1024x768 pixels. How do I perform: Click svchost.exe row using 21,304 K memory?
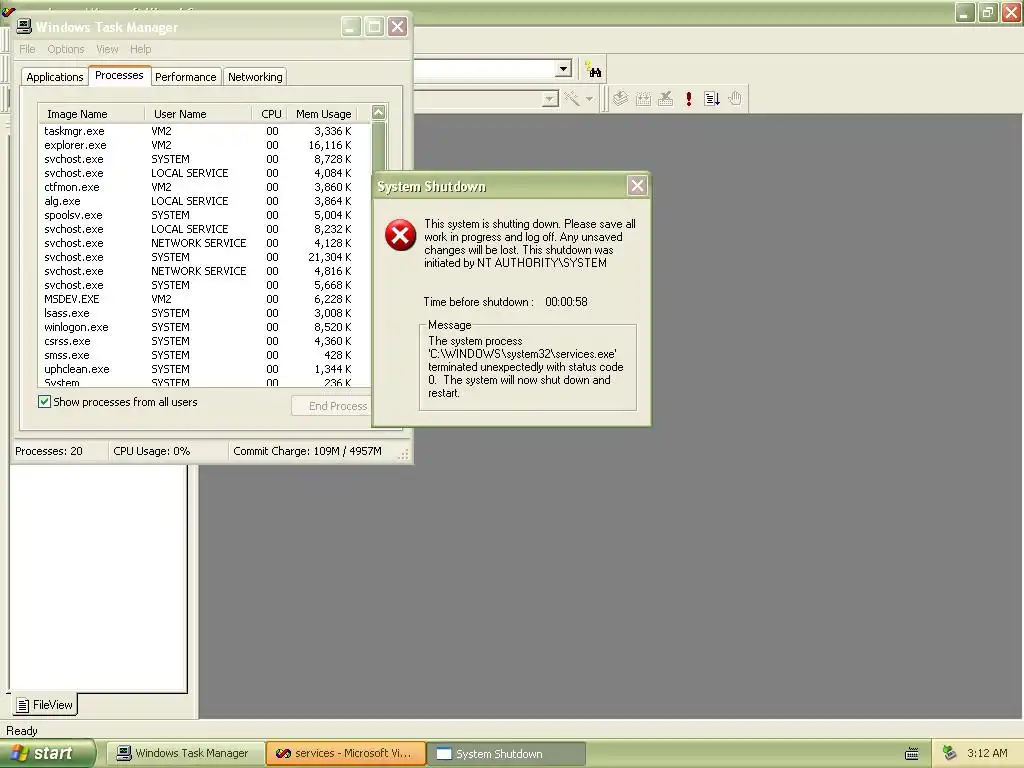[x=204, y=257]
